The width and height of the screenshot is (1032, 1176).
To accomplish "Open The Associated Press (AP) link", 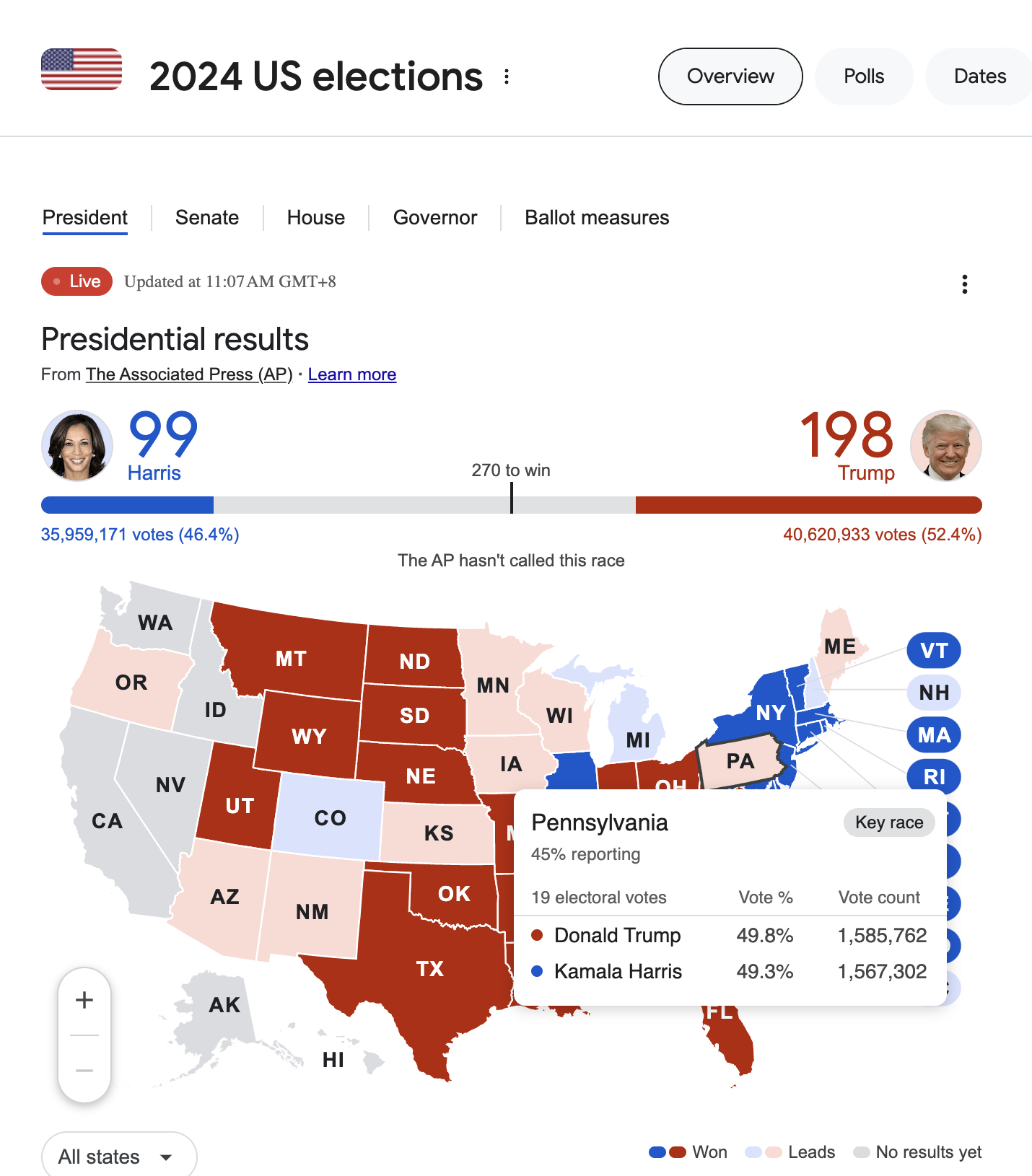I will [x=189, y=374].
